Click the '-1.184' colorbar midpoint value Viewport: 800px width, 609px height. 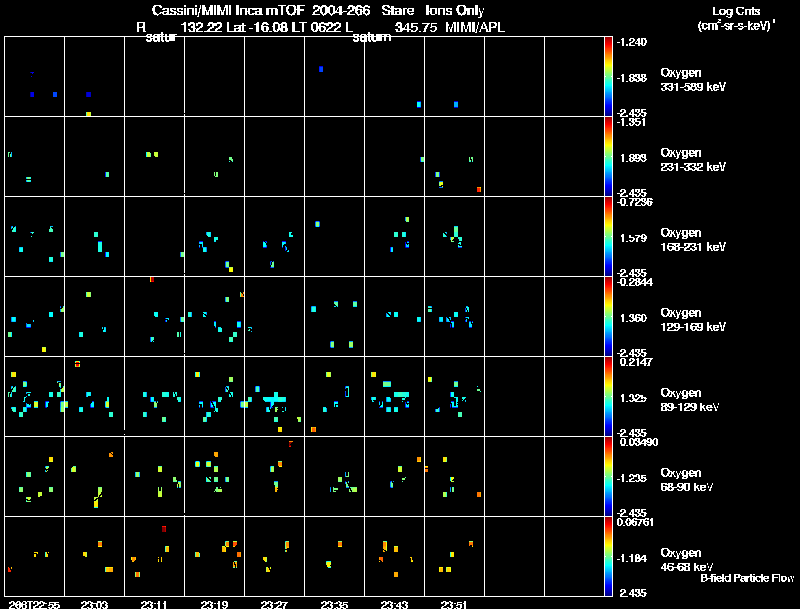coord(632,558)
